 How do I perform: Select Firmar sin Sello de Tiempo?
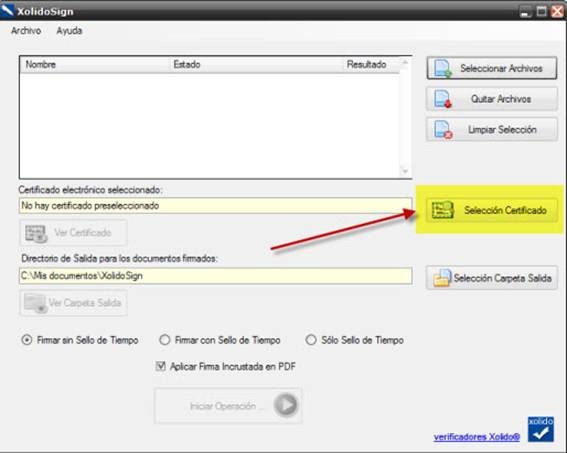tap(27, 340)
